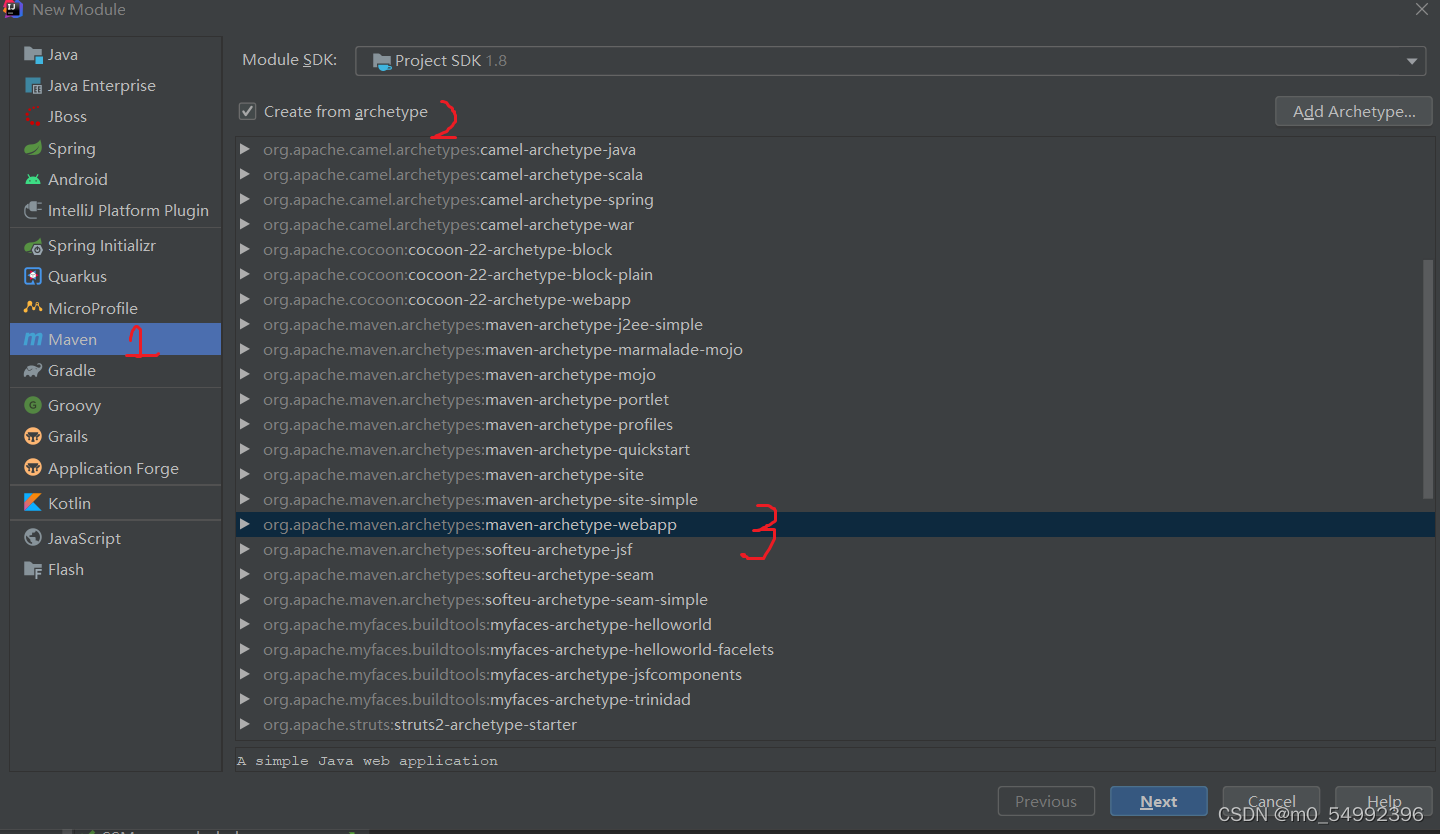Expand maven-archetype-site node

[245, 475]
